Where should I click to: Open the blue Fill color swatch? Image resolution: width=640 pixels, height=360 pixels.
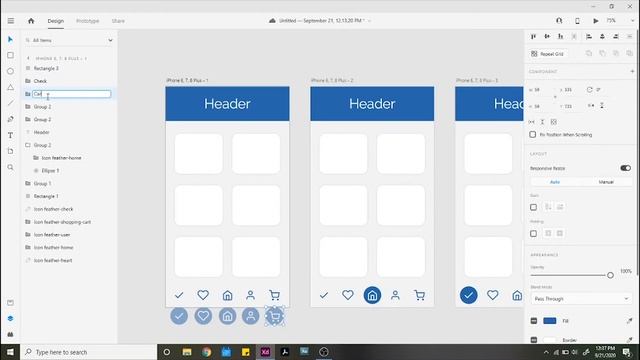[549, 321]
